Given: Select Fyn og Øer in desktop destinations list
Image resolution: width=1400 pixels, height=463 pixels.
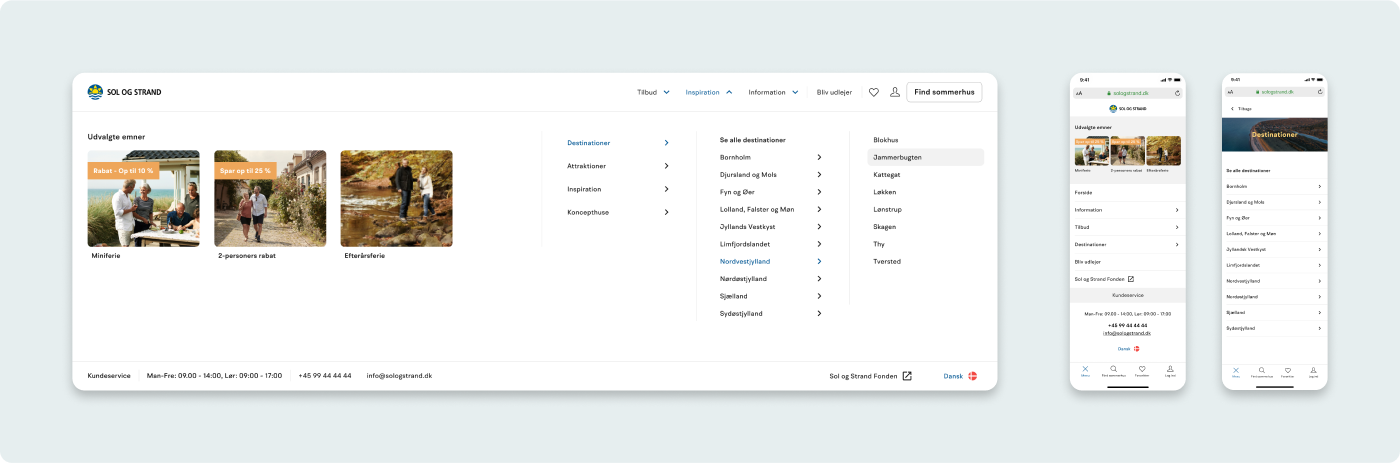Looking at the screenshot, I should pyautogui.click(x=770, y=192).
